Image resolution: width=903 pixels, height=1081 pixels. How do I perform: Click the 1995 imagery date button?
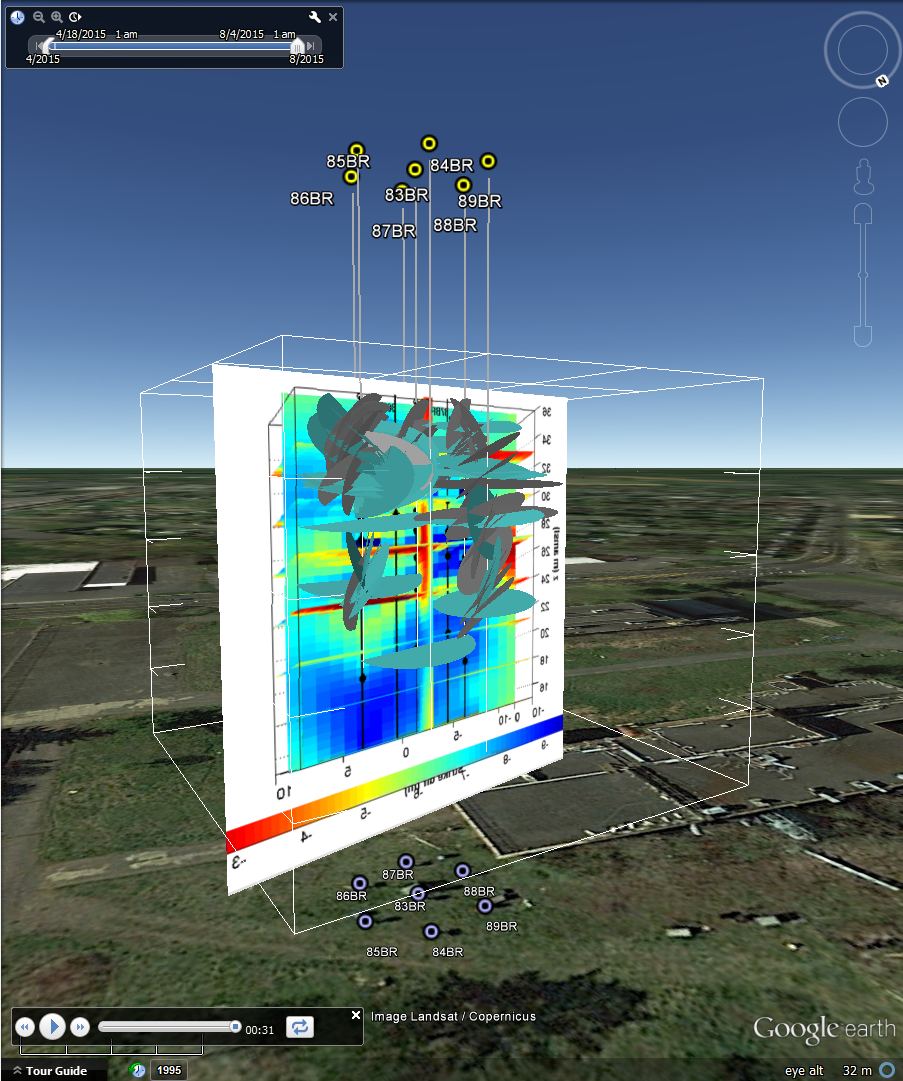coord(169,1071)
